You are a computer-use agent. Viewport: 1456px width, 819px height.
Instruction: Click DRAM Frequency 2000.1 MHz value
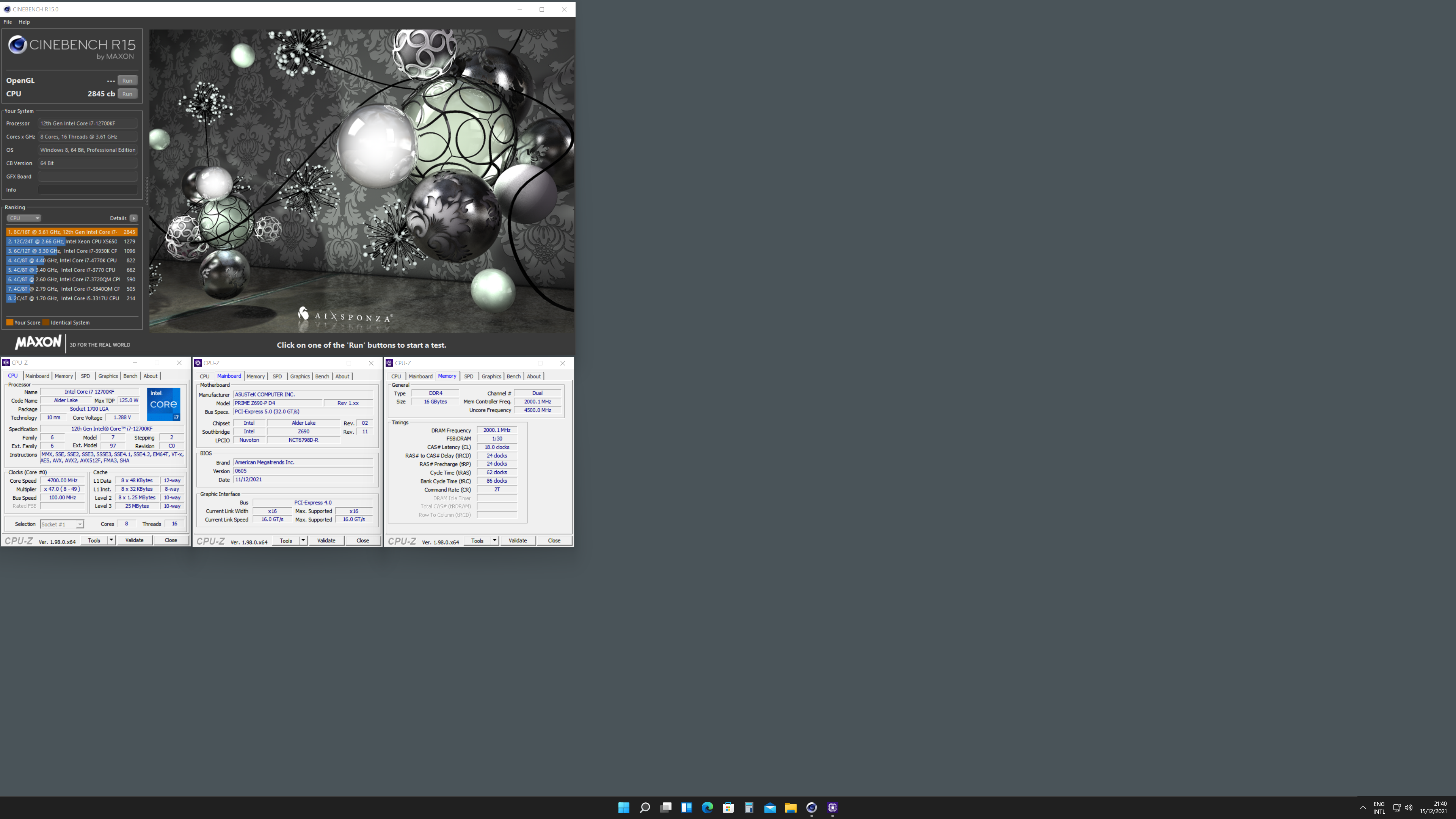coord(497,430)
